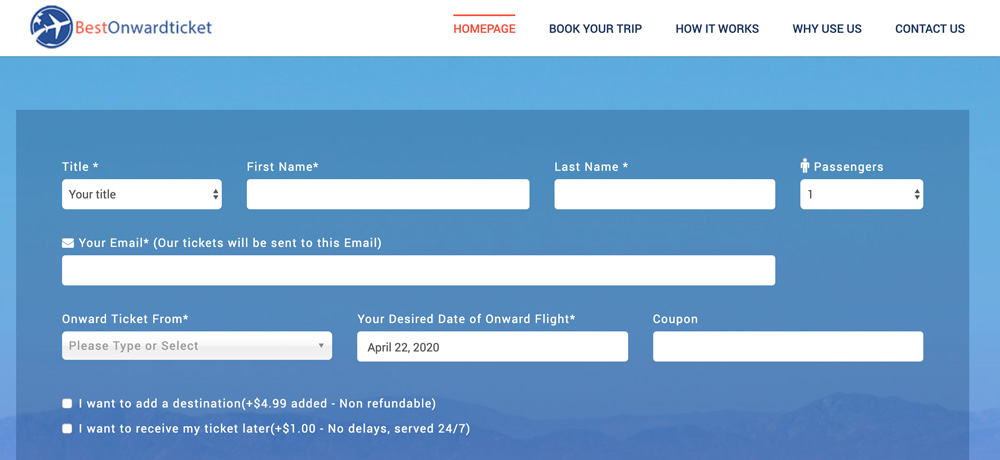The image size is (1000, 460).
Task: Click the envelope icon beside Your Email
Action: point(68,243)
